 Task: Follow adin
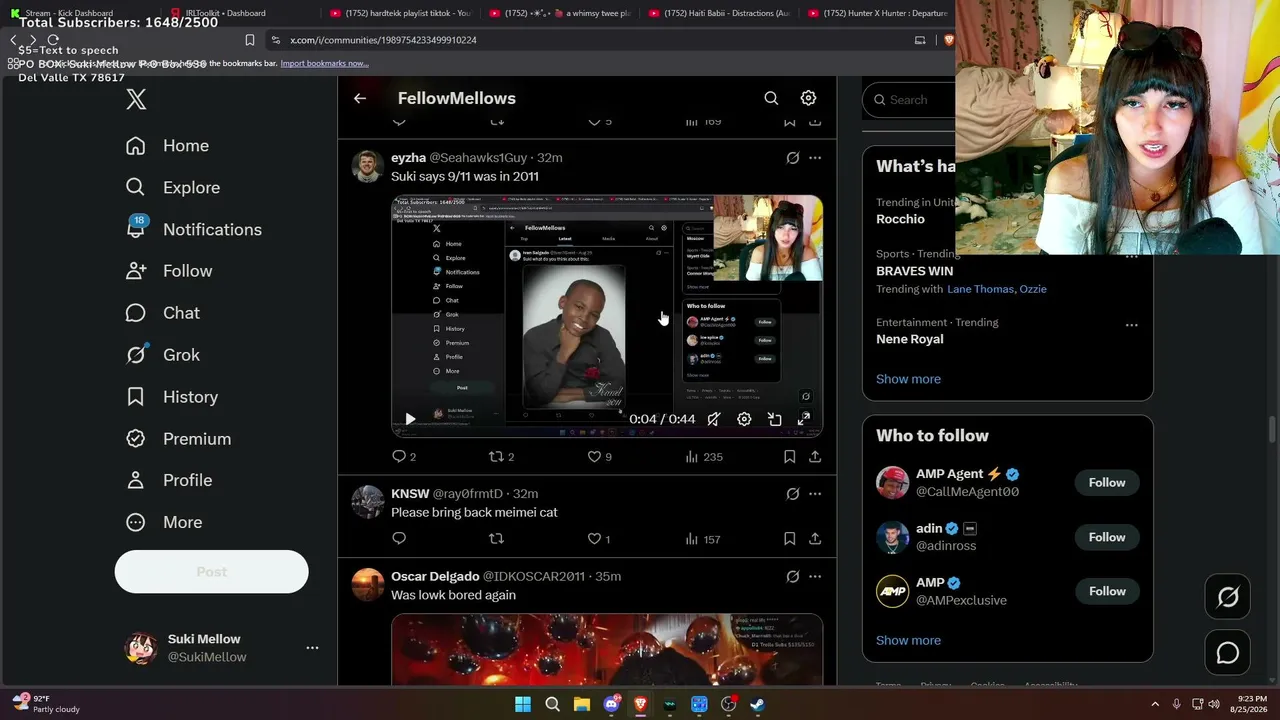[1107, 538]
